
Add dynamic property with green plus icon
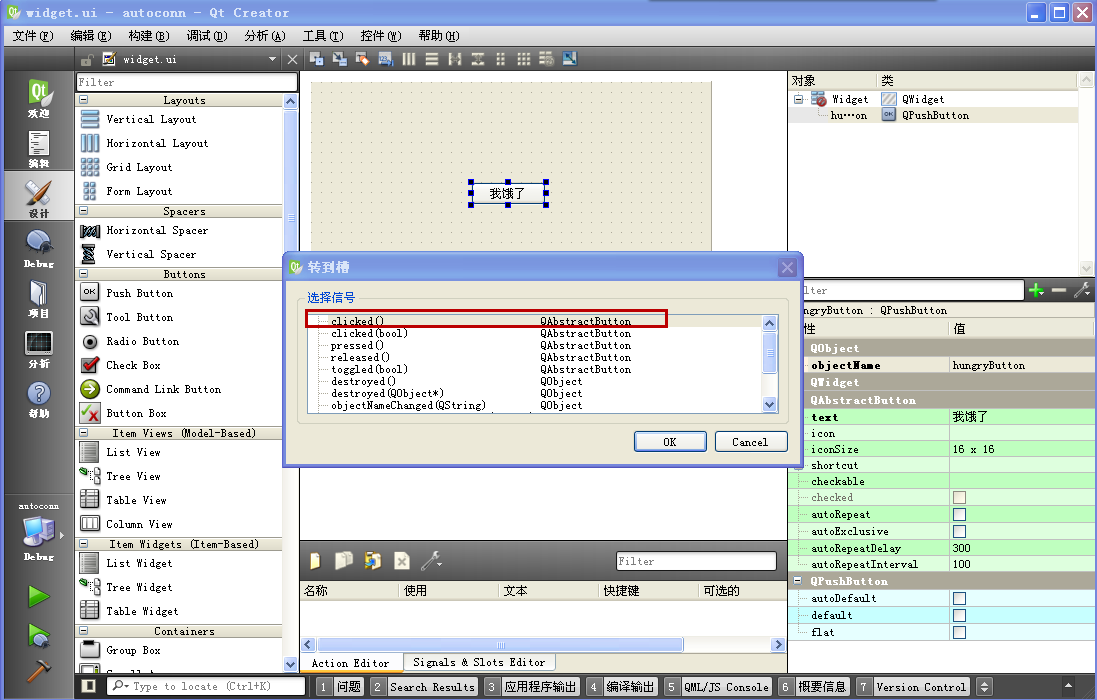point(1036,290)
